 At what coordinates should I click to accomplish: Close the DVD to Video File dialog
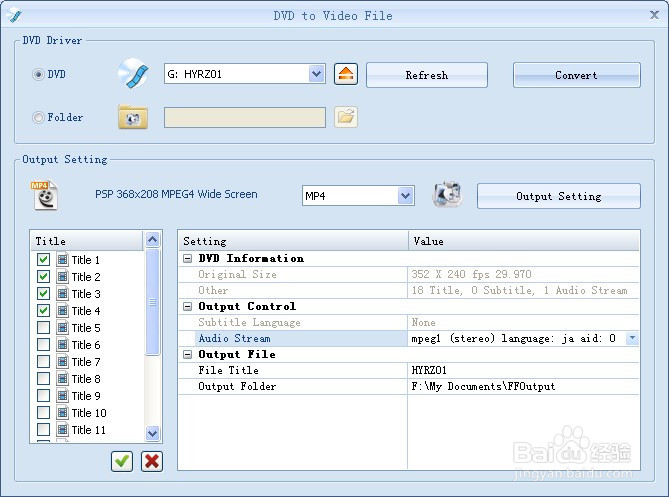tap(654, 15)
